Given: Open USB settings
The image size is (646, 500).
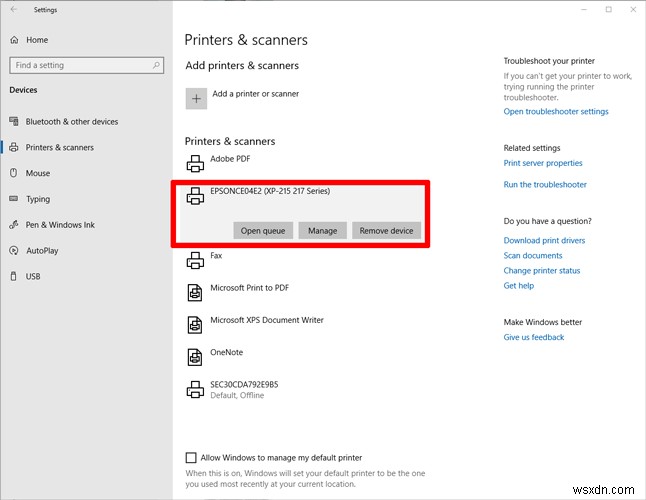Looking at the screenshot, I should click(x=33, y=276).
